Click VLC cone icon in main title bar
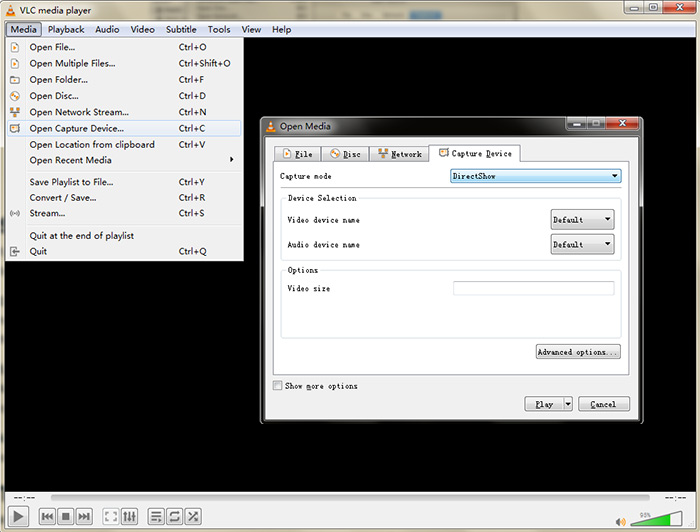700x532 pixels. pyautogui.click(x=10, y=10)
